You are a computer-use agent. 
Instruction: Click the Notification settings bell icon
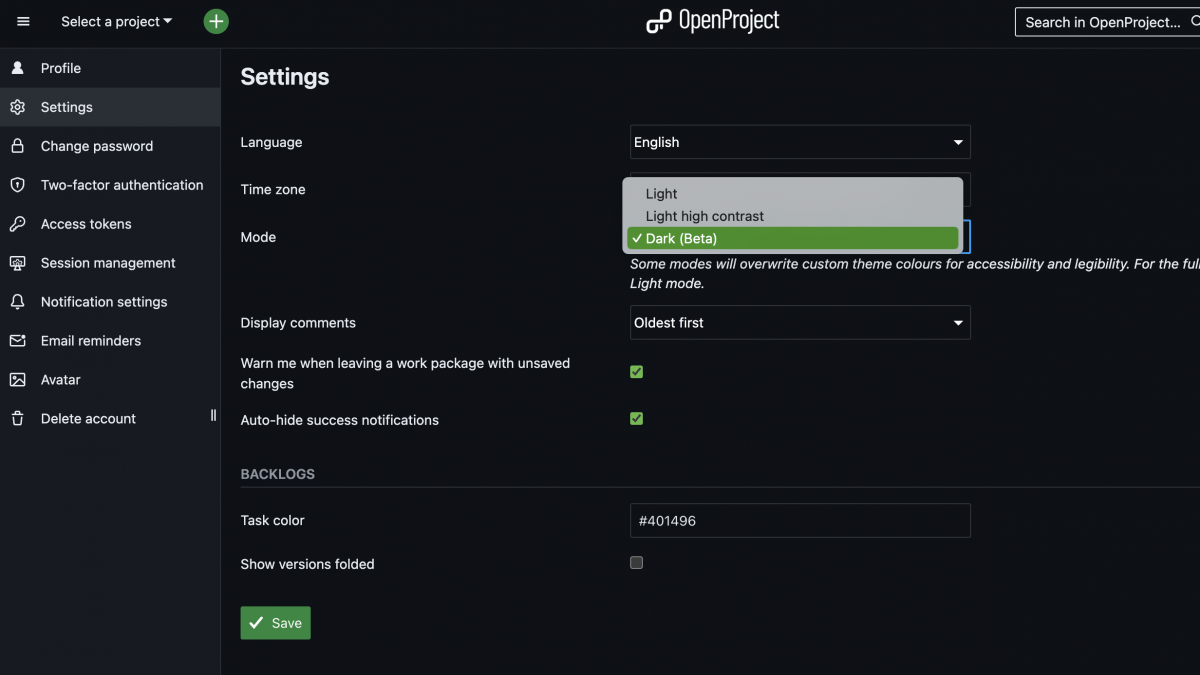(17, 302)
